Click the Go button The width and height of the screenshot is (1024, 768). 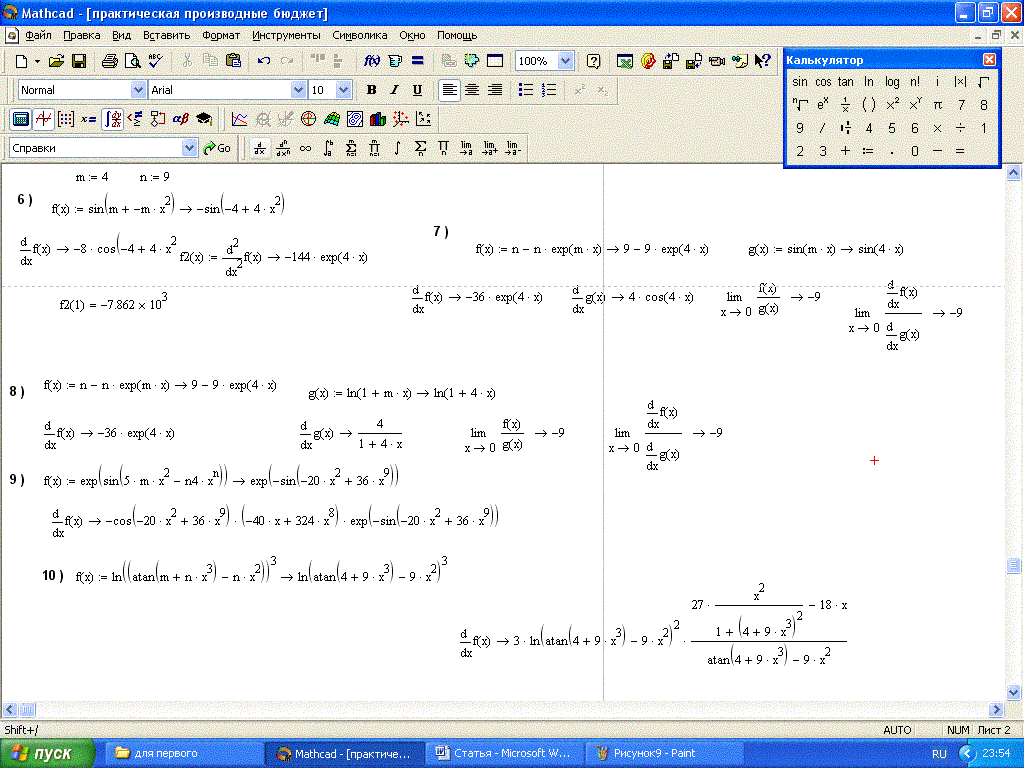tap(217, 148)
